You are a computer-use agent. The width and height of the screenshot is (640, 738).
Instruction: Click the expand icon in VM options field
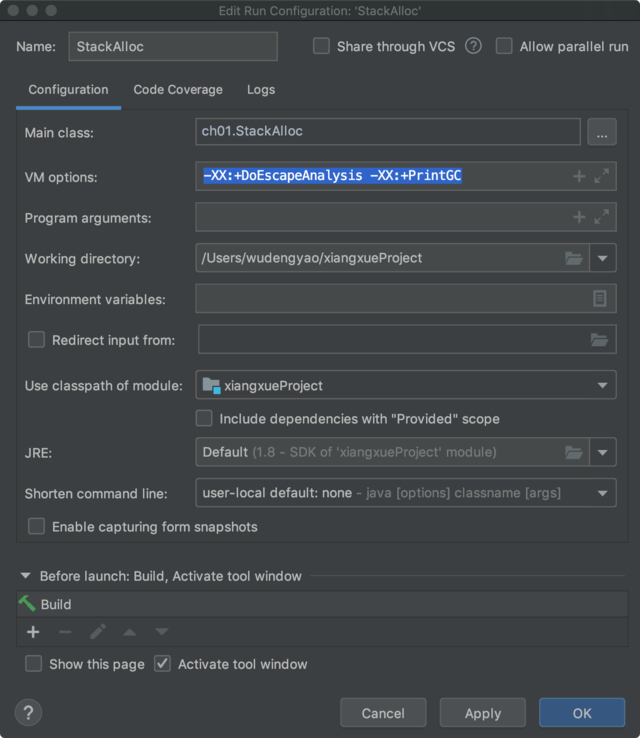coord(601,176)
